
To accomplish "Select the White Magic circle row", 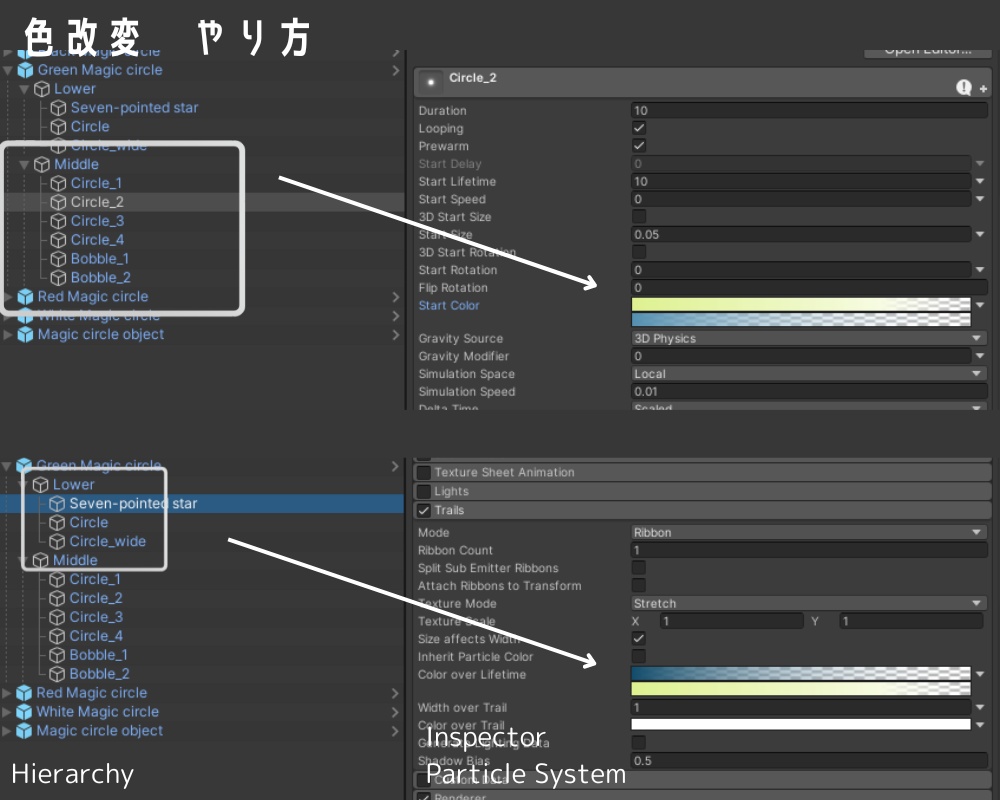I will coord(202,712).
